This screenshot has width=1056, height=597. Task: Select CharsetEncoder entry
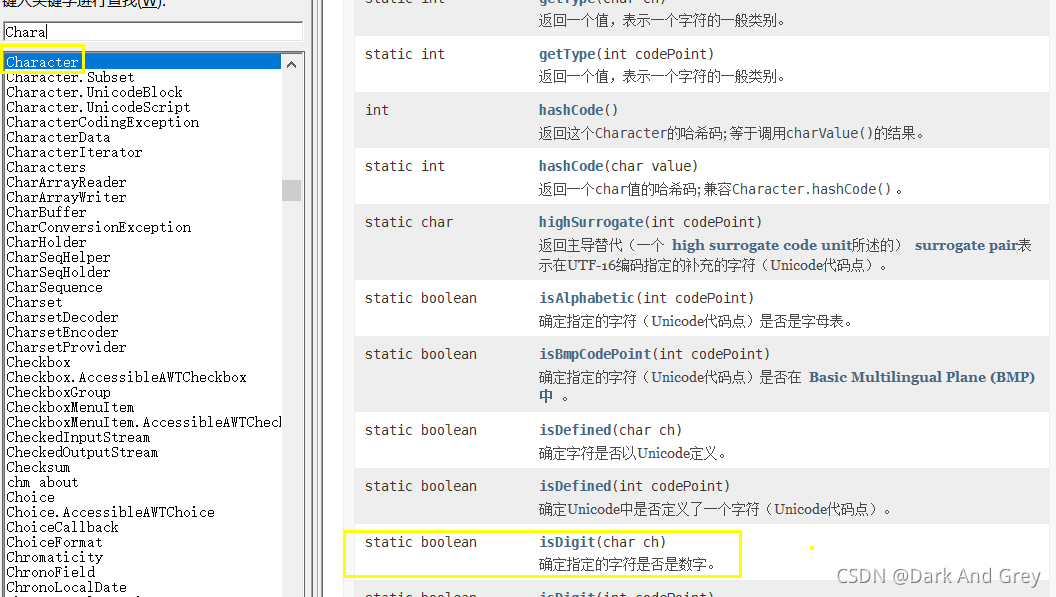(62, 332)
